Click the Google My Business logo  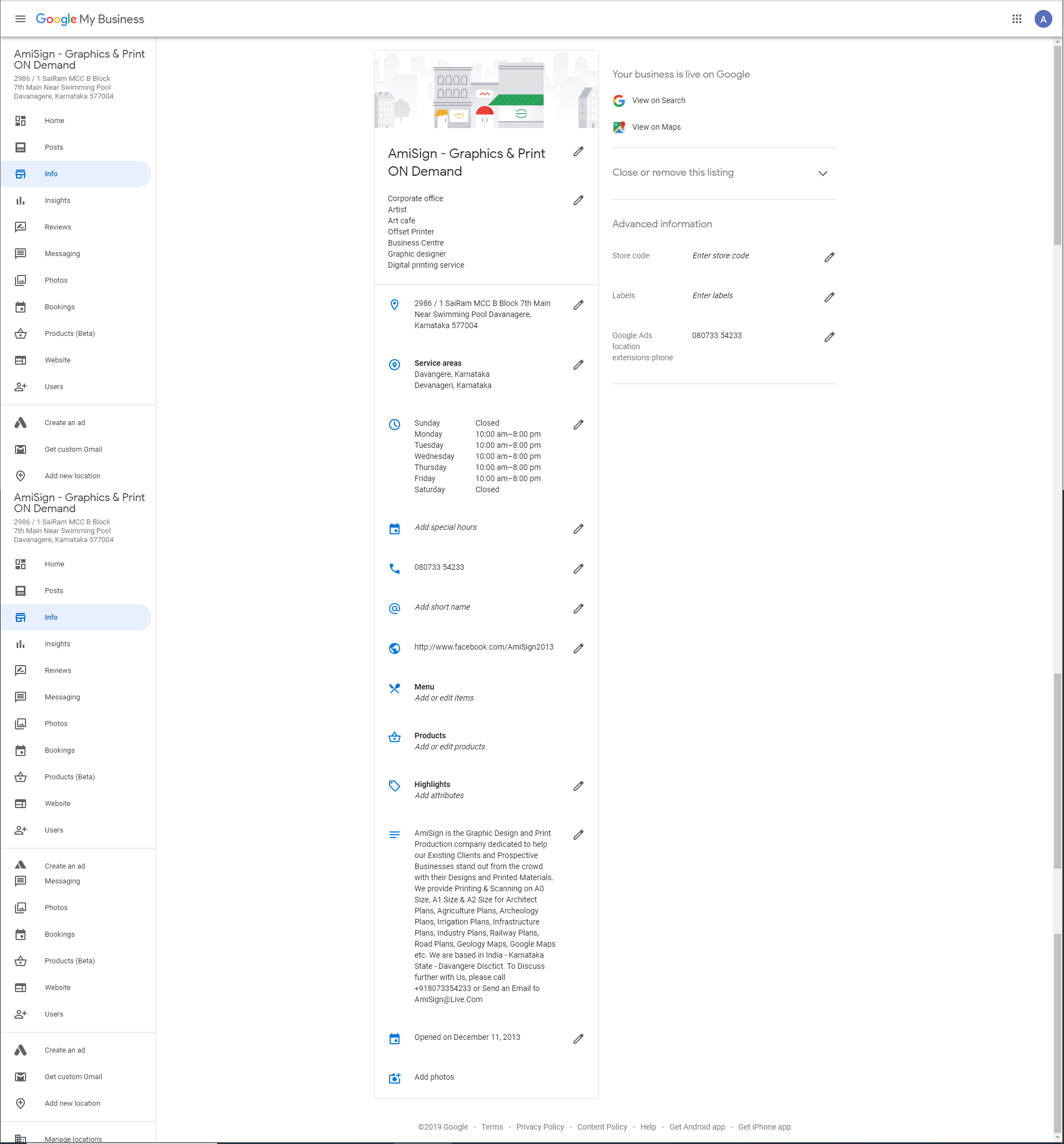(x=90, y=19)
